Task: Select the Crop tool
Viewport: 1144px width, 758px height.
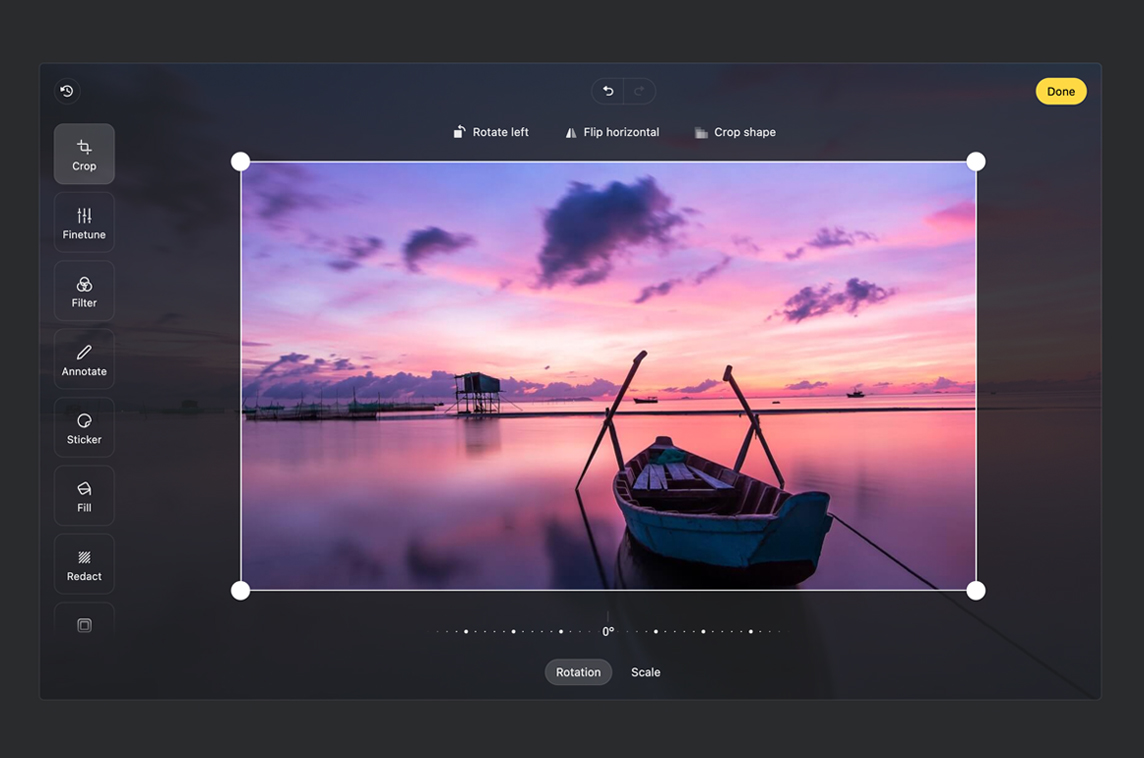Action: [x=84, y=154]
